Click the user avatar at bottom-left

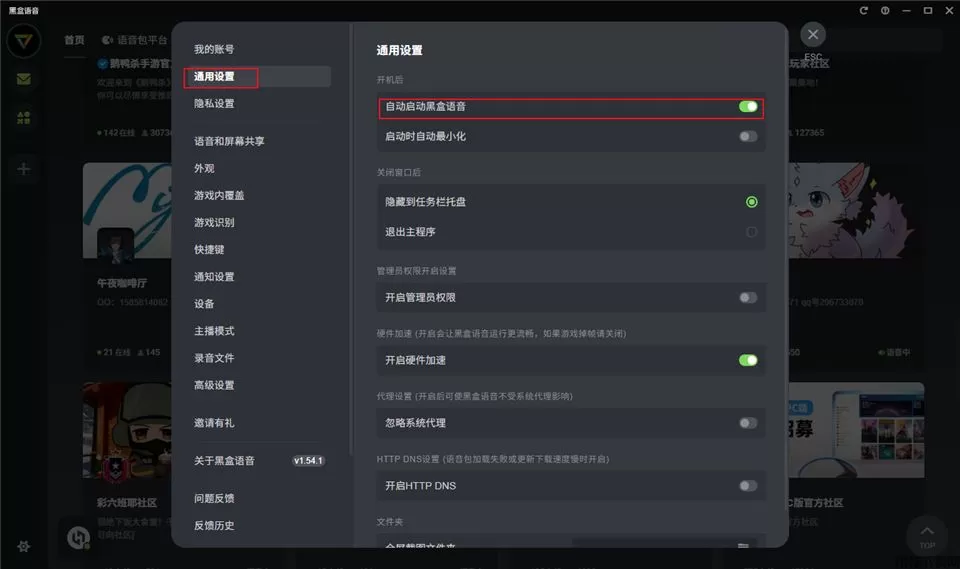(x=78, y=537)
